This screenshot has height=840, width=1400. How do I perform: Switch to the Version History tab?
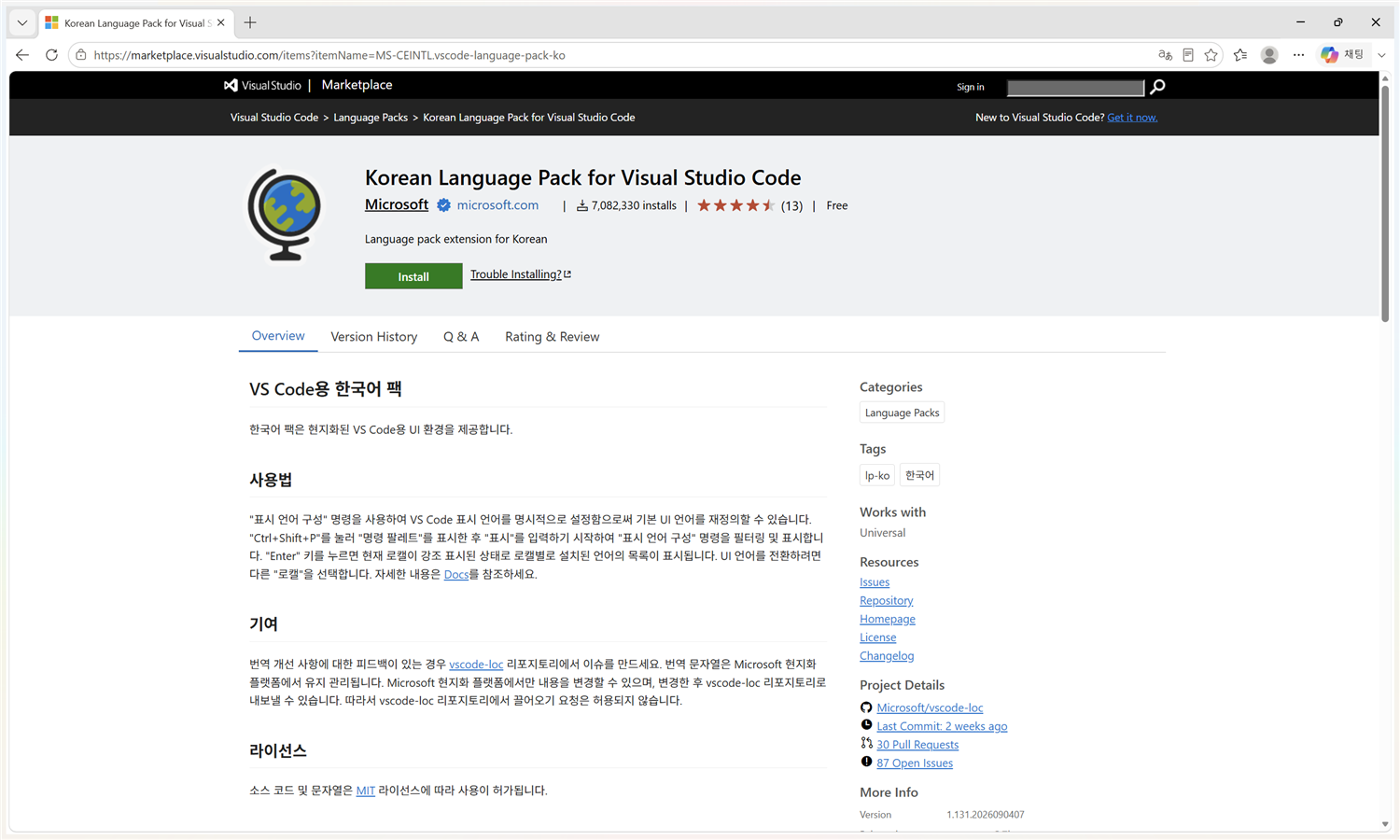pos(374,337)
